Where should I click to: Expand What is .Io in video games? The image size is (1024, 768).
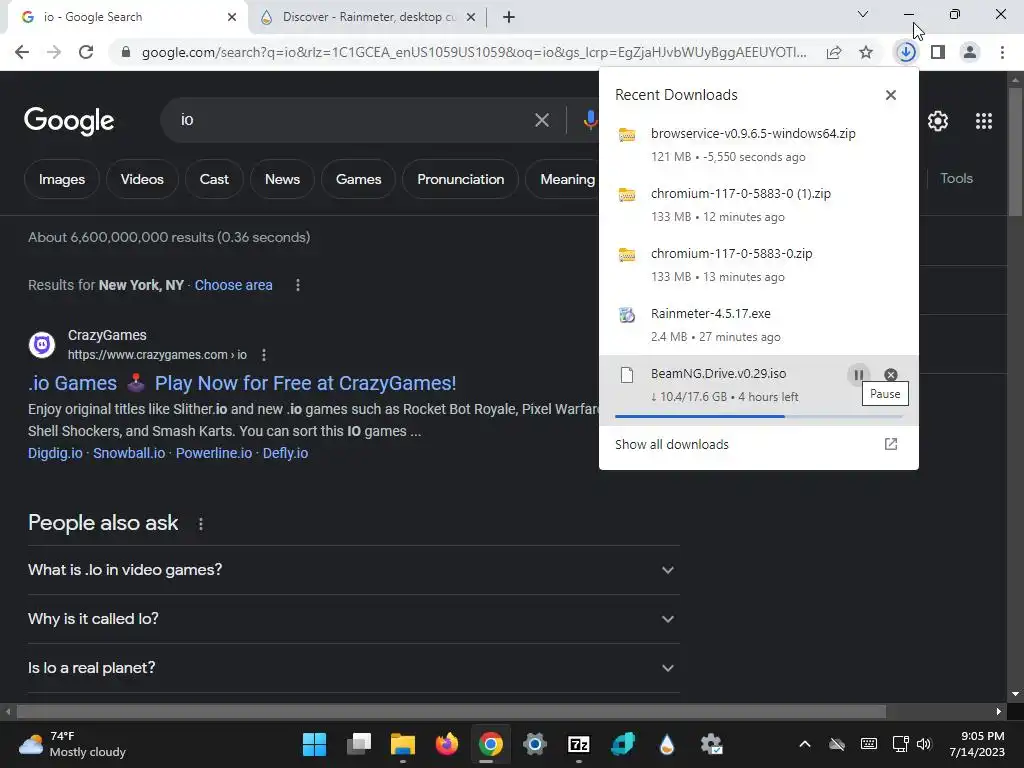click(353, 570)
